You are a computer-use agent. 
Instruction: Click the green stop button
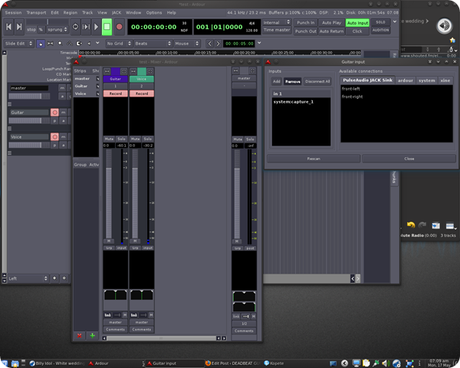tap(107, 27)
